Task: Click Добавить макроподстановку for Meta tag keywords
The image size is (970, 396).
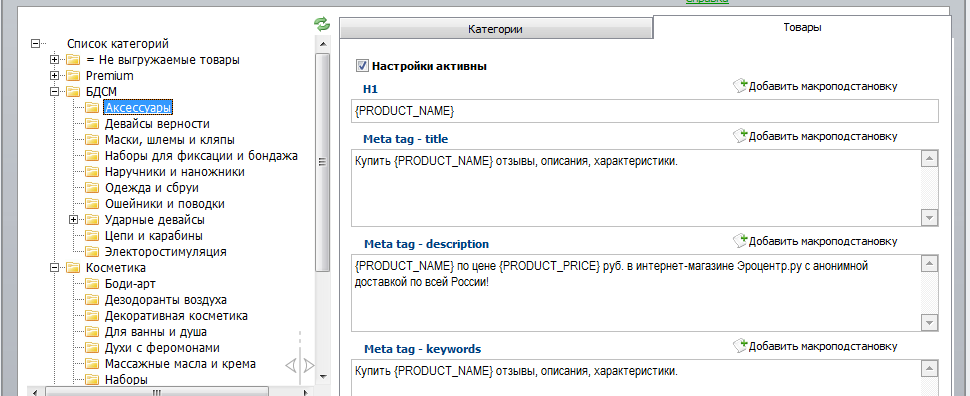Action: (823, 346)
